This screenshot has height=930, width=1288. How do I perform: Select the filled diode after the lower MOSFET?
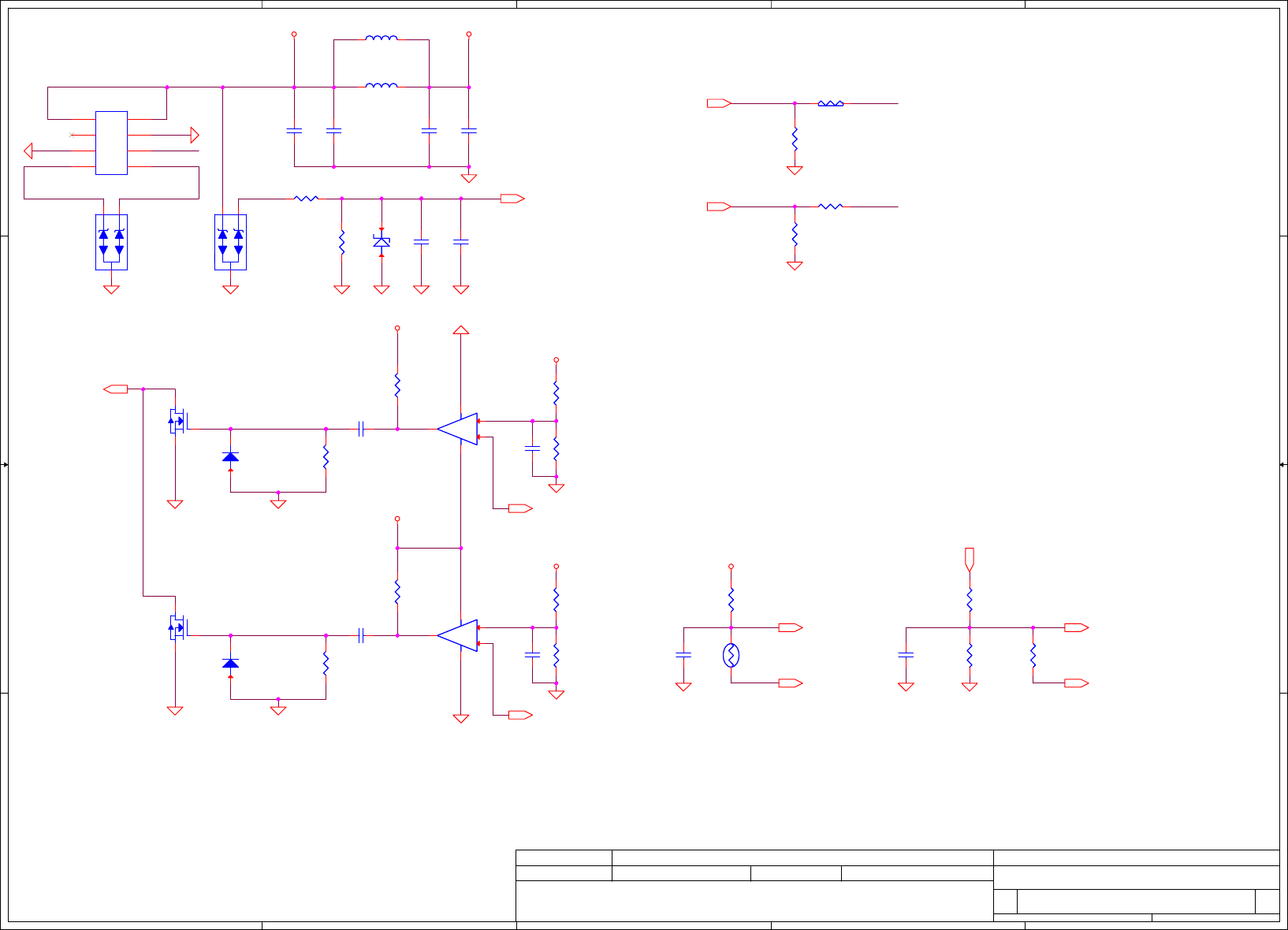230,664
